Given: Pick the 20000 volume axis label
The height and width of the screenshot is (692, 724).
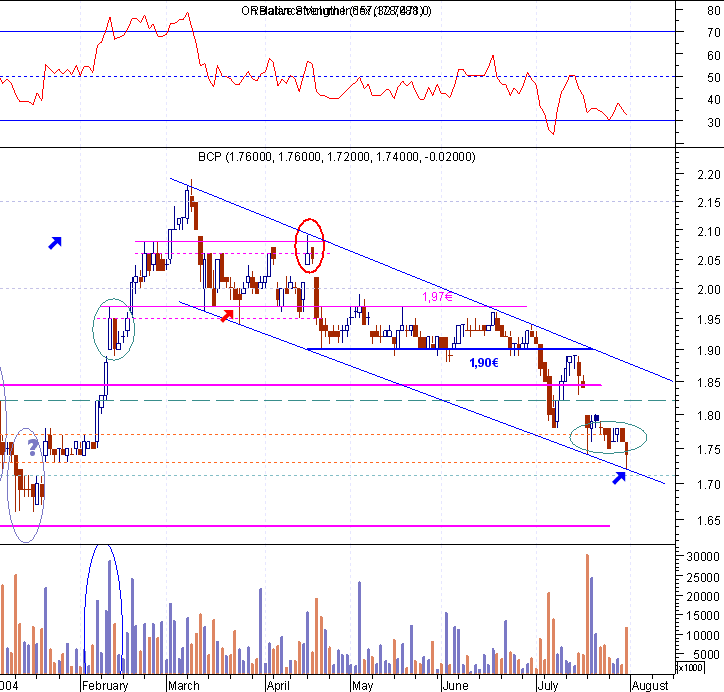Looking at the screenshot, I should tap(703, 597).
